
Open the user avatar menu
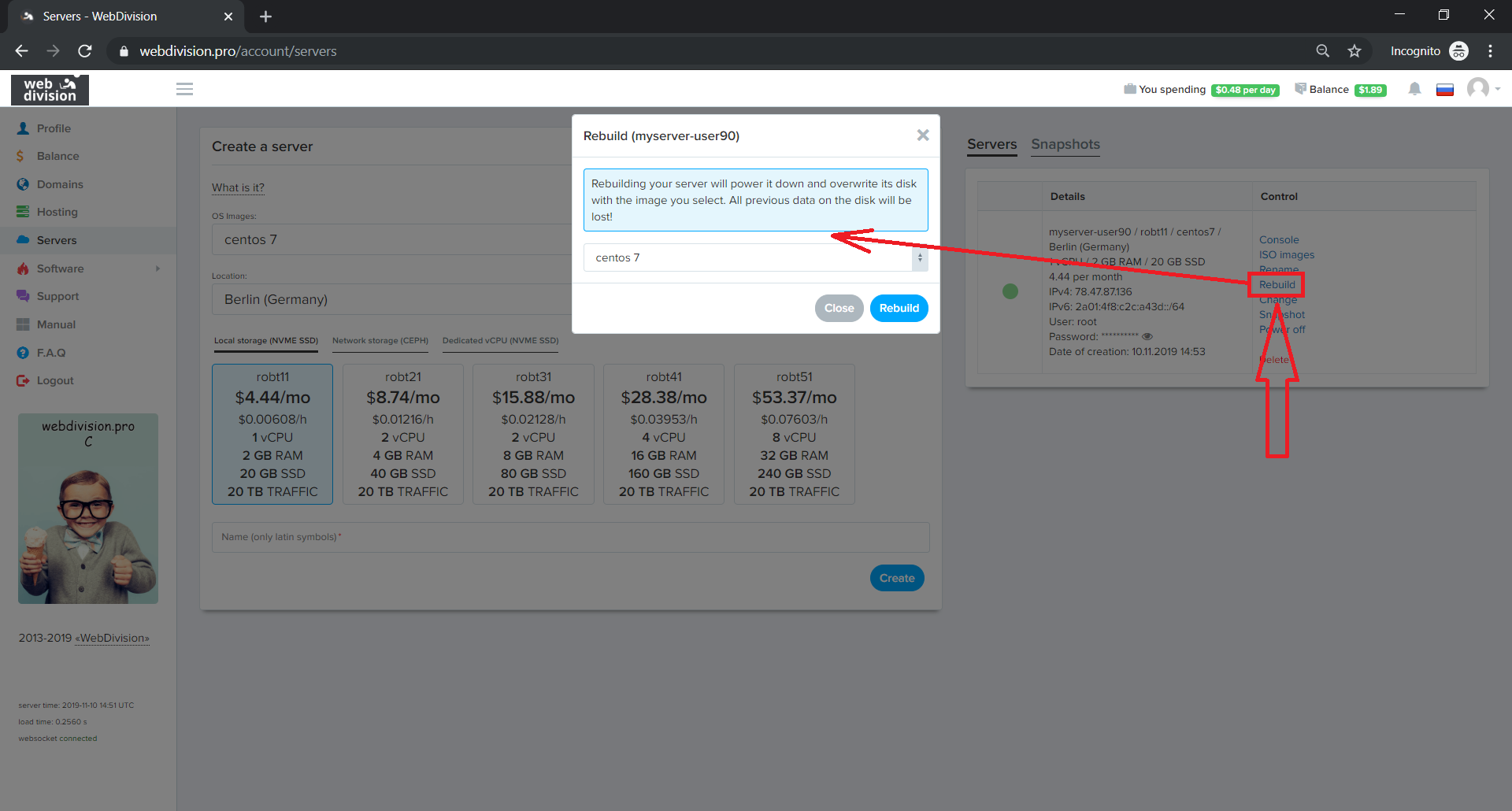click(1479, 88)
